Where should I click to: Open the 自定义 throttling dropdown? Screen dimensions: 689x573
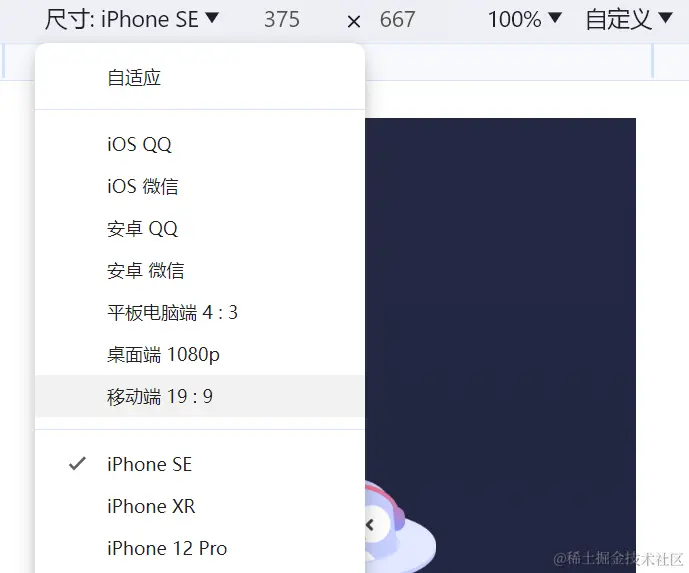tap(629, 19)
